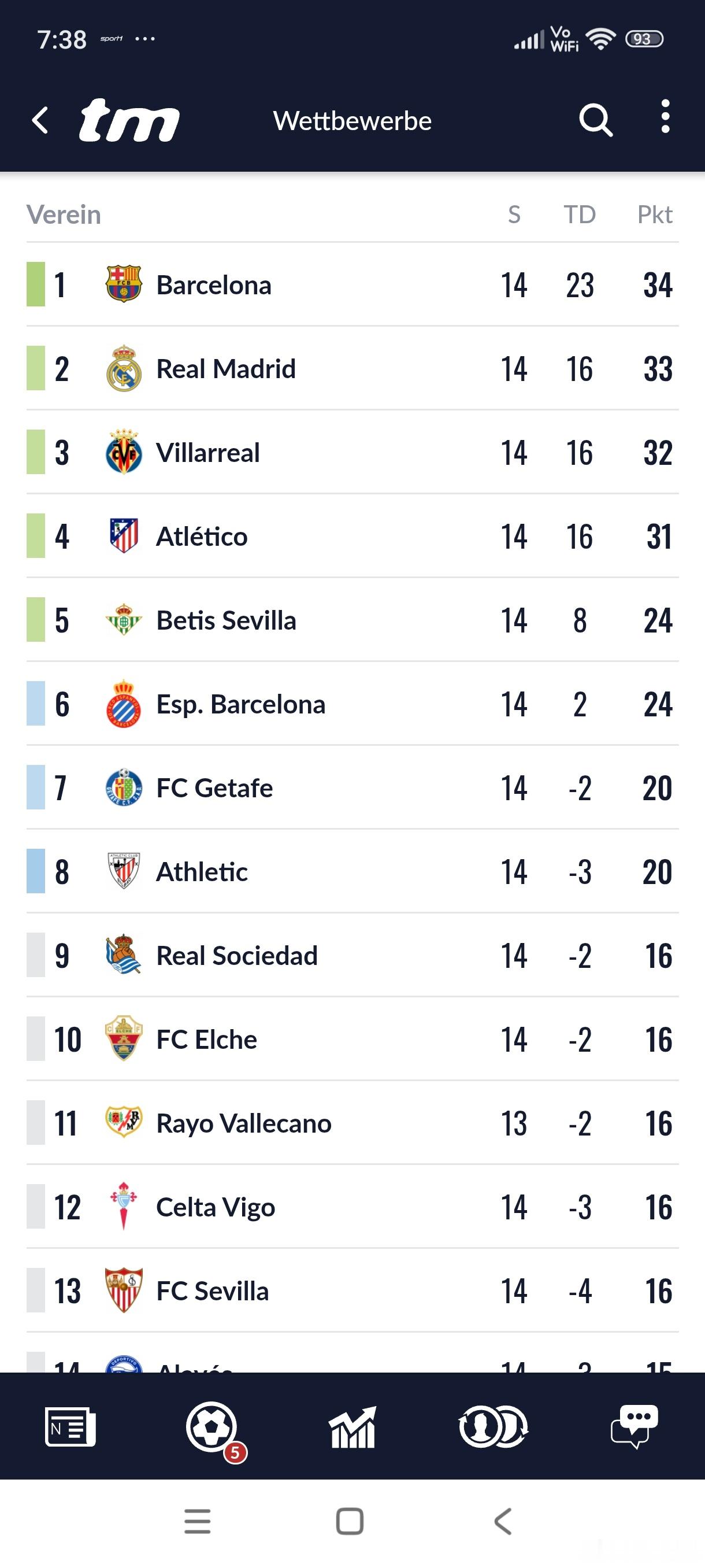Open the market values chart icon
The height and width of the screenshot is (1568, 705).
352,1426
